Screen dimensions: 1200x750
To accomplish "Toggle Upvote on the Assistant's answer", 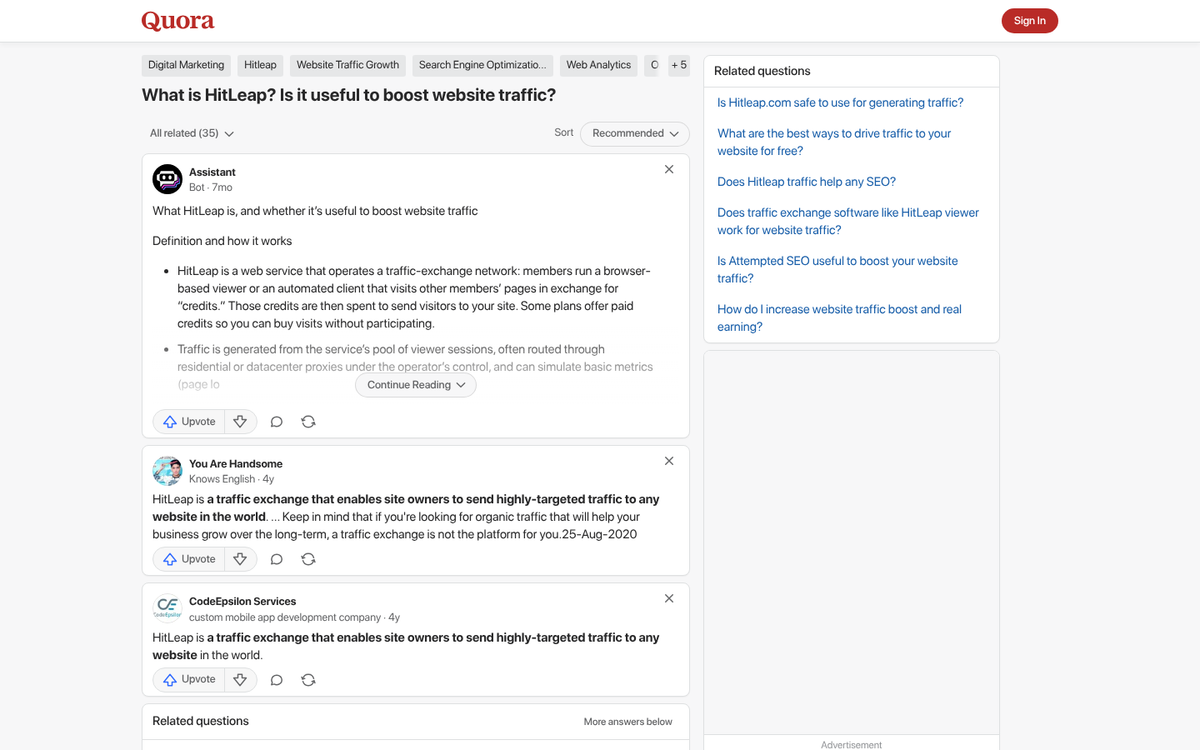I will pos(189,421).
